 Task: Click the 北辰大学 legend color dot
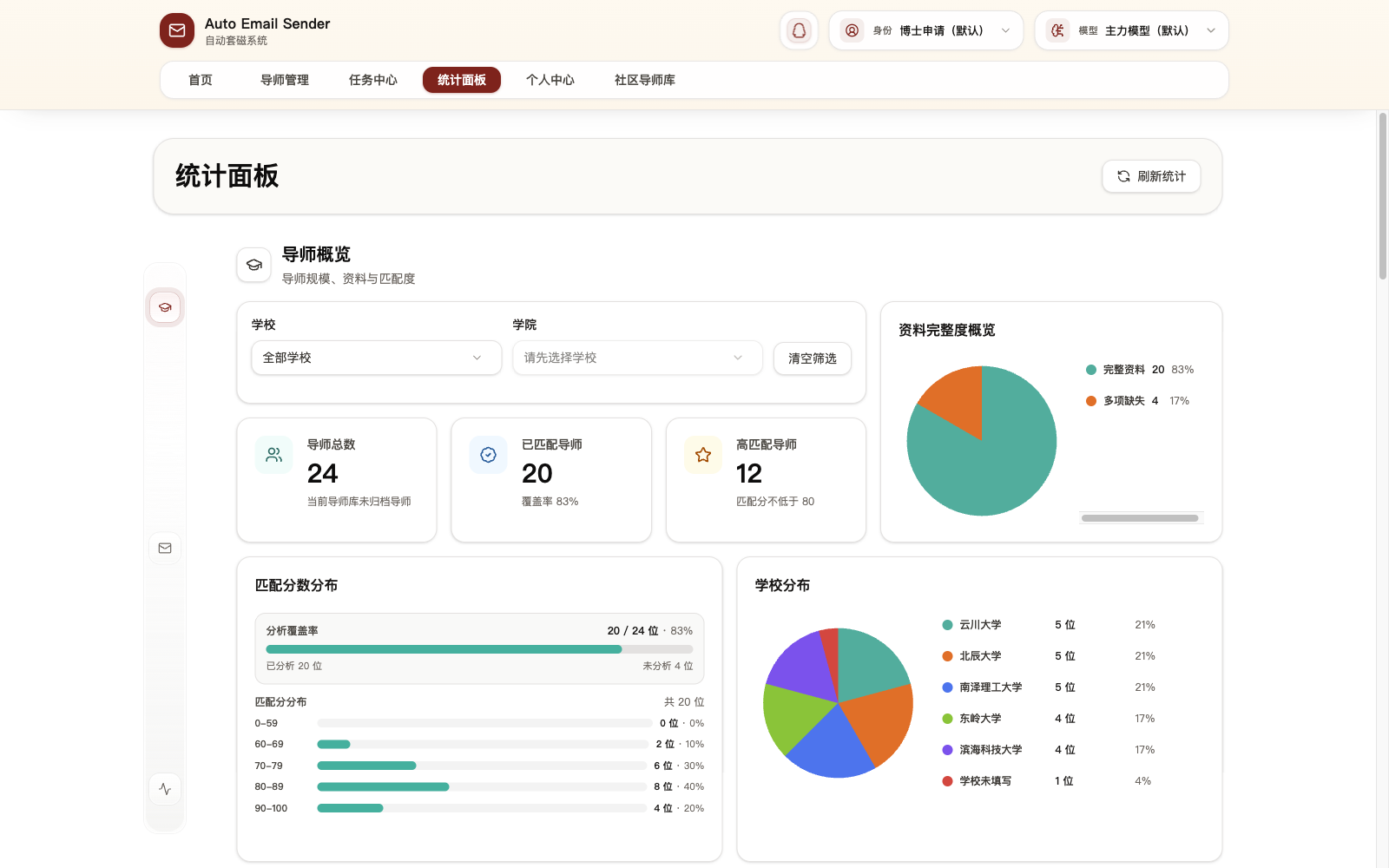[948, 656]
